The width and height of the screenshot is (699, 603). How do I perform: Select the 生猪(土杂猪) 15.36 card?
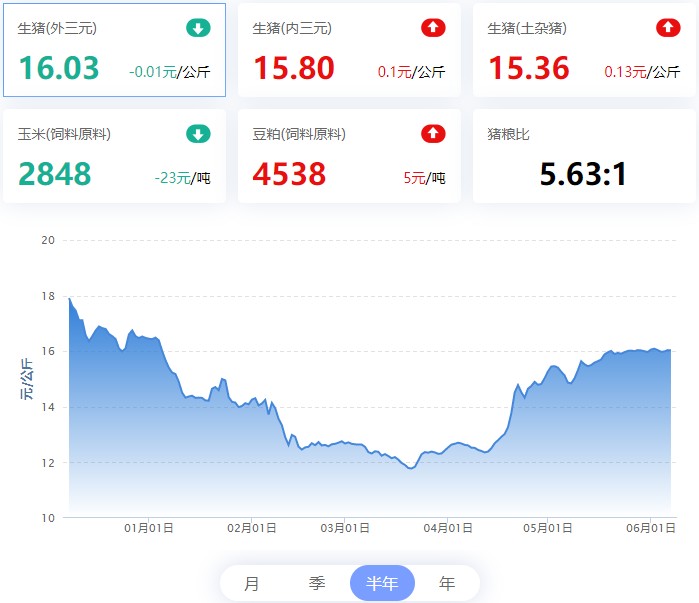pos(584,50)
